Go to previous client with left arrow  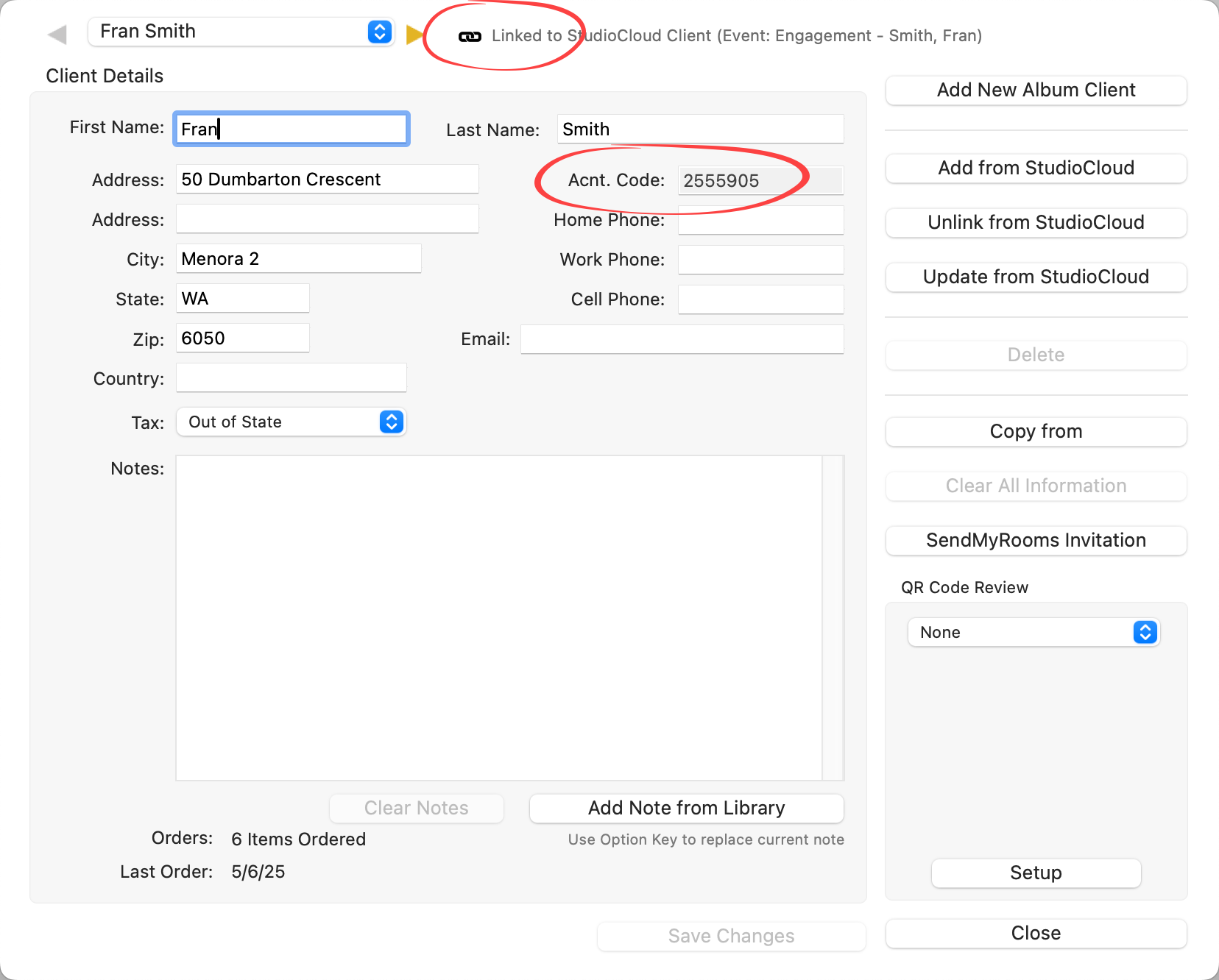57,35
